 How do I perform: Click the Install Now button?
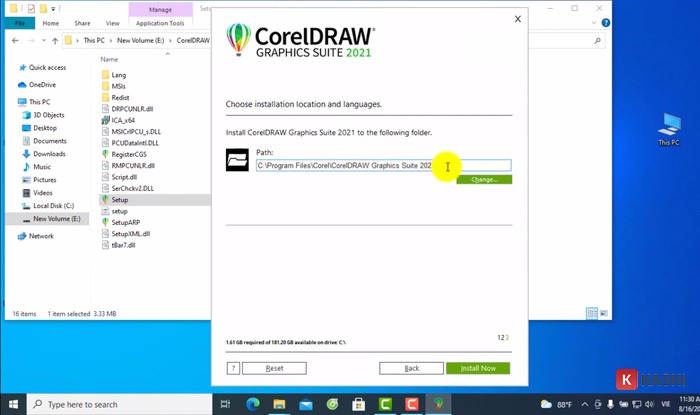pos(477,368)
